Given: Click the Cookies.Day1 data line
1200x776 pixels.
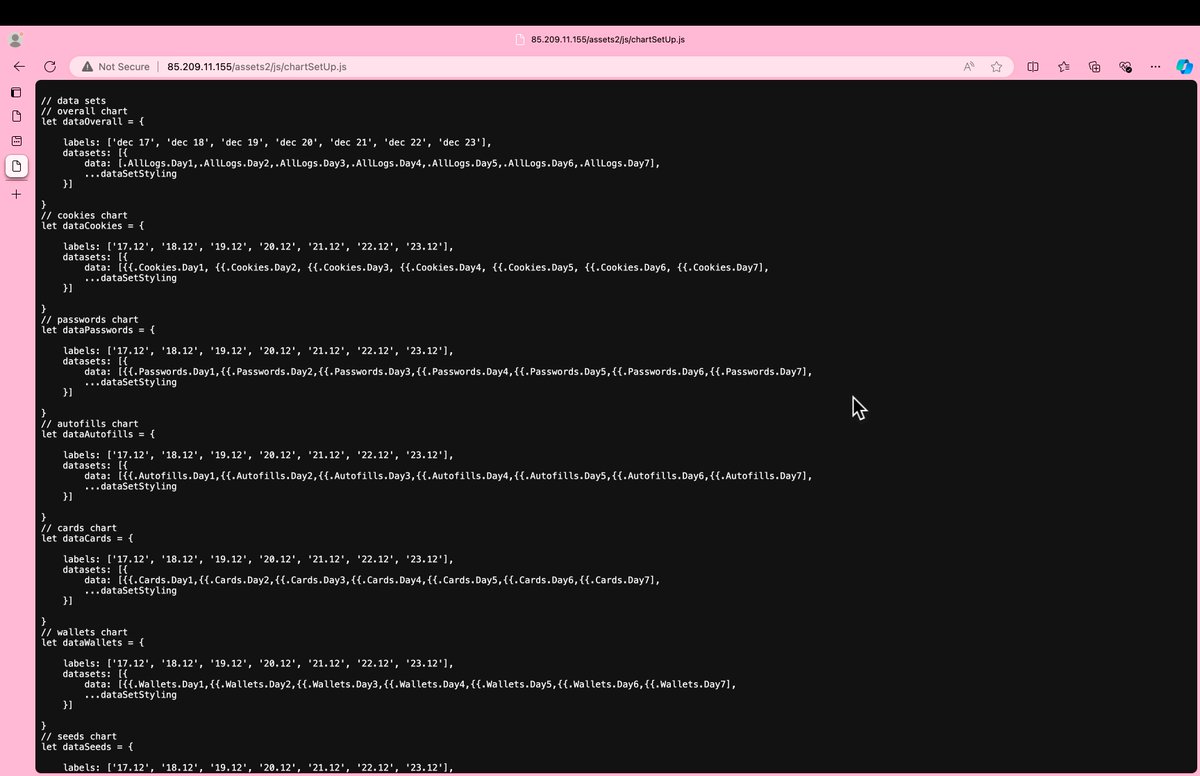Looking at the screenshot, I should (426, 267).
